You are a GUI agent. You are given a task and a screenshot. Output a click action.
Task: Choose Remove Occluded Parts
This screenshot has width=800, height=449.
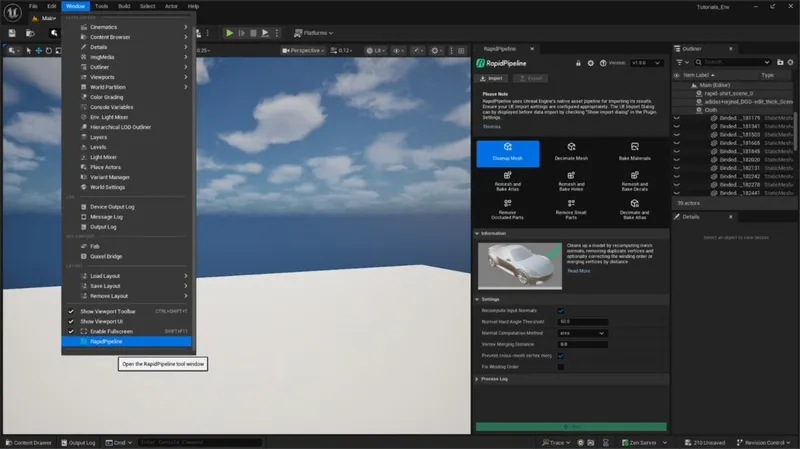click(x=508, y=210)
